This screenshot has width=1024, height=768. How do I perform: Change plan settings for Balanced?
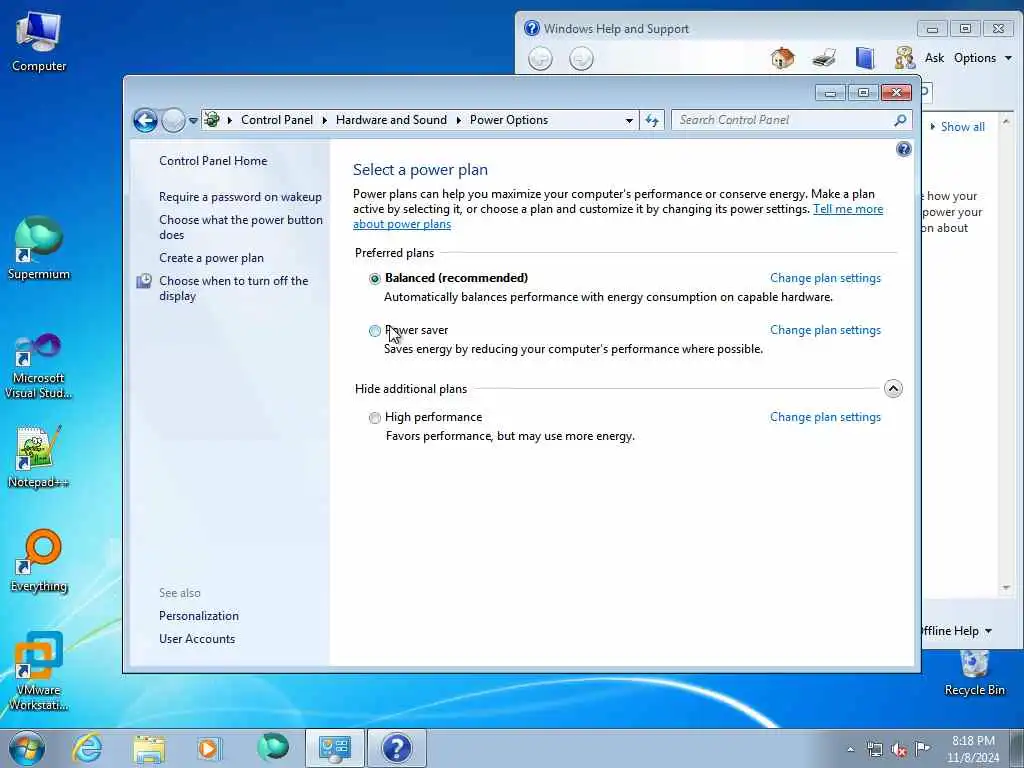(825, 278)
